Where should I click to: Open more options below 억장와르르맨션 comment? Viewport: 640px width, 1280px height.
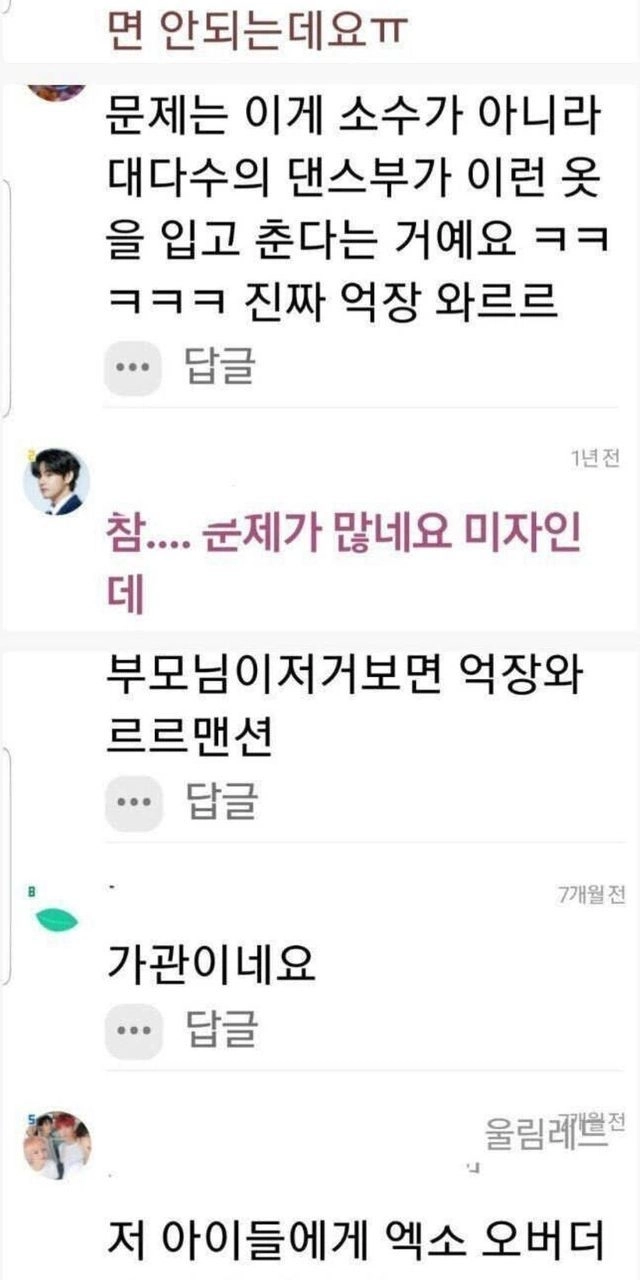[133, 801]
